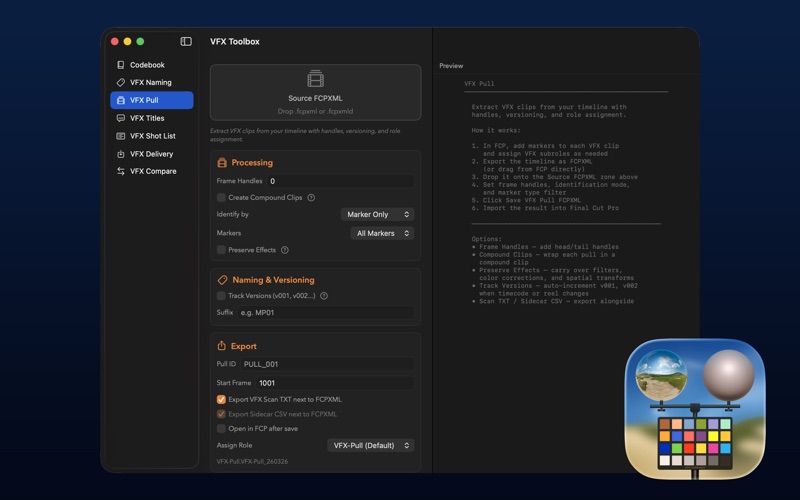Viewport: 800px width, 500px height.
Task: Switch to VFX Naming
Action: tap(152, 82)
